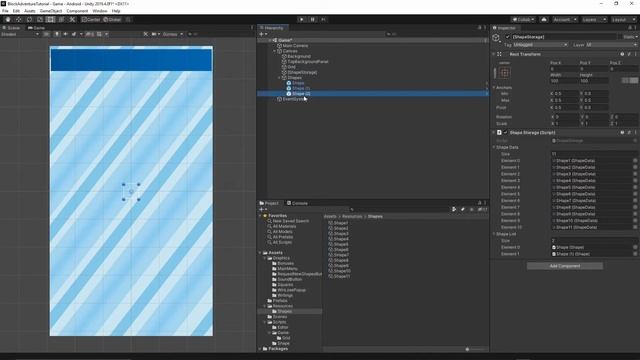Switch to the Console tab
640x360 pixels.
[297, 203]
